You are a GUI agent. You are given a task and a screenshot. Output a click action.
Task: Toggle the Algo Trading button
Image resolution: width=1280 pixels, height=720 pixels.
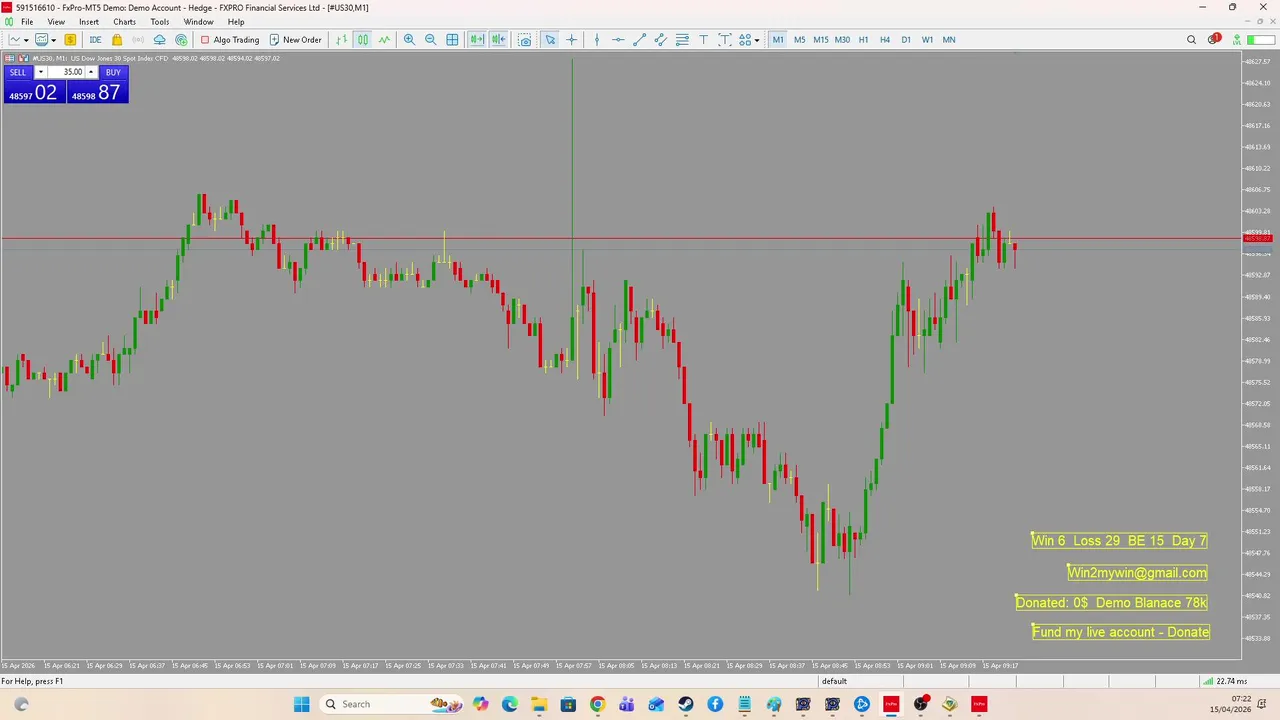[x=230, y=40]
